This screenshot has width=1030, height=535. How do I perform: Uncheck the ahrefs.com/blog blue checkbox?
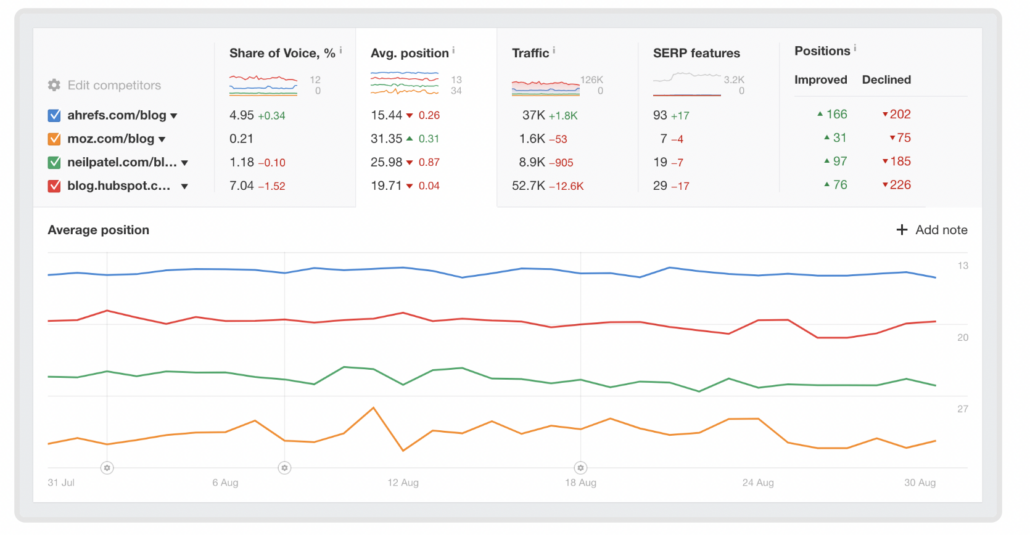(55, 115)
